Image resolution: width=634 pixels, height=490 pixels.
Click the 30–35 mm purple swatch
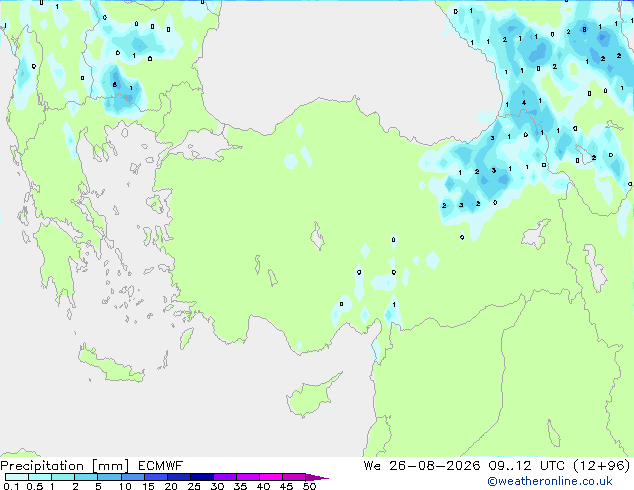[225, 477]
